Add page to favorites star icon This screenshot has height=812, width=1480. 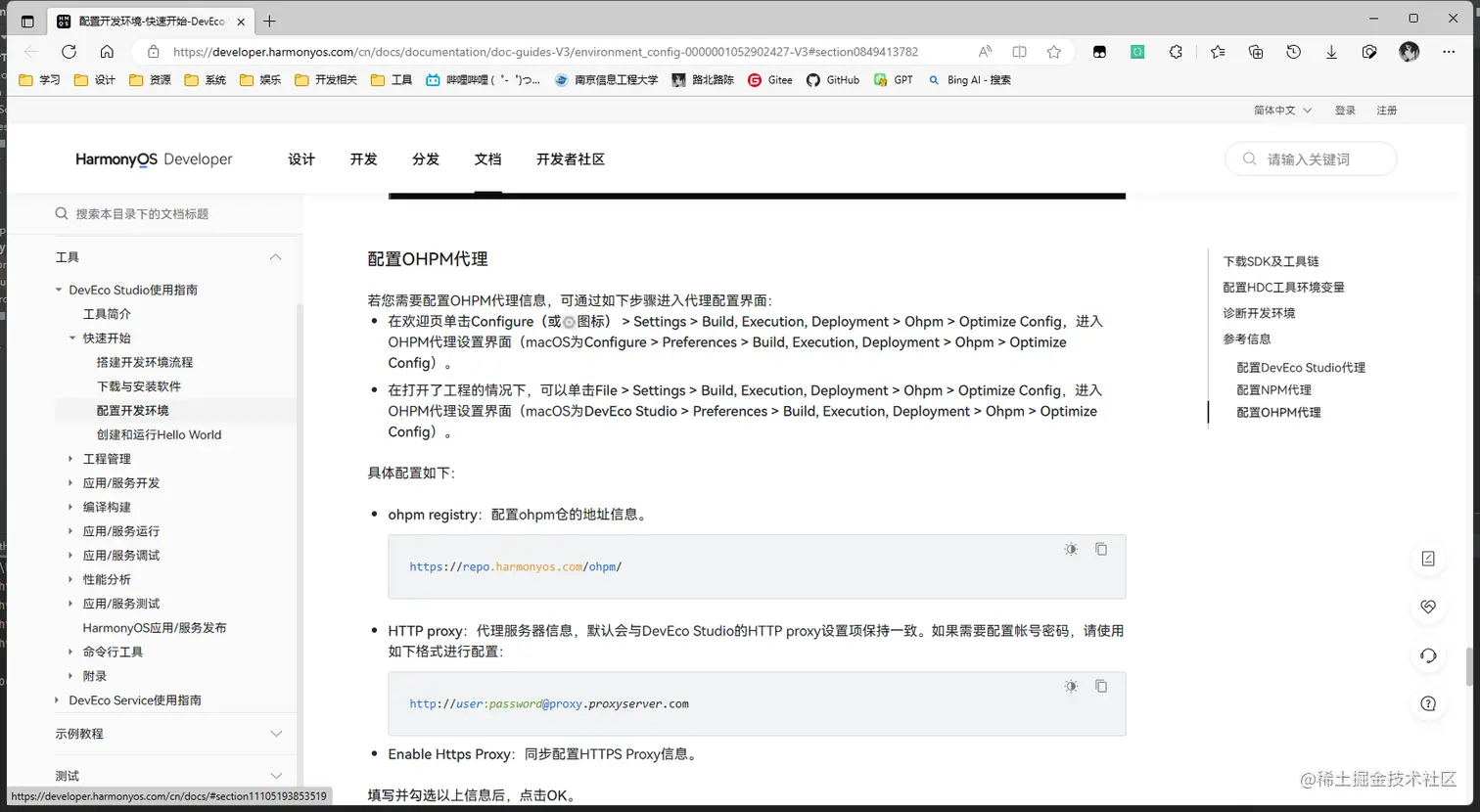[1053, 52]
